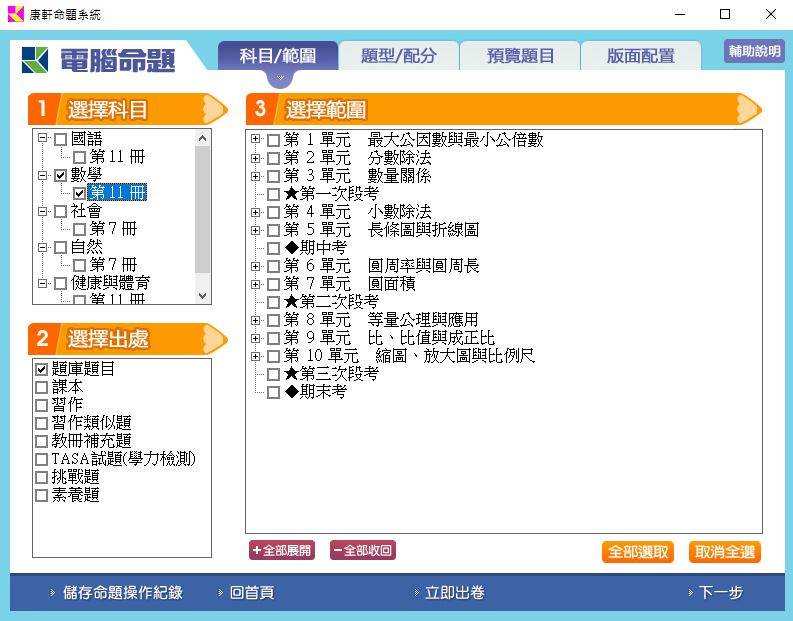
Task: Click the 康軒 logo icon beside 電腦命題
Action: [35, 60]
